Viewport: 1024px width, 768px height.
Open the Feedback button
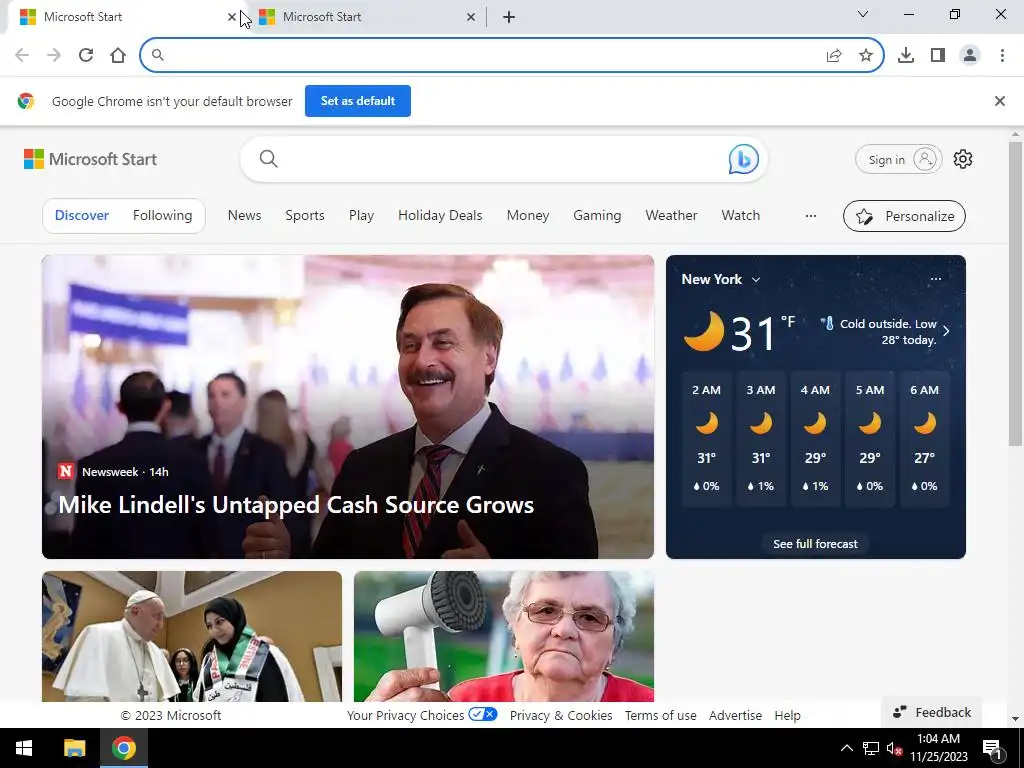932,712
